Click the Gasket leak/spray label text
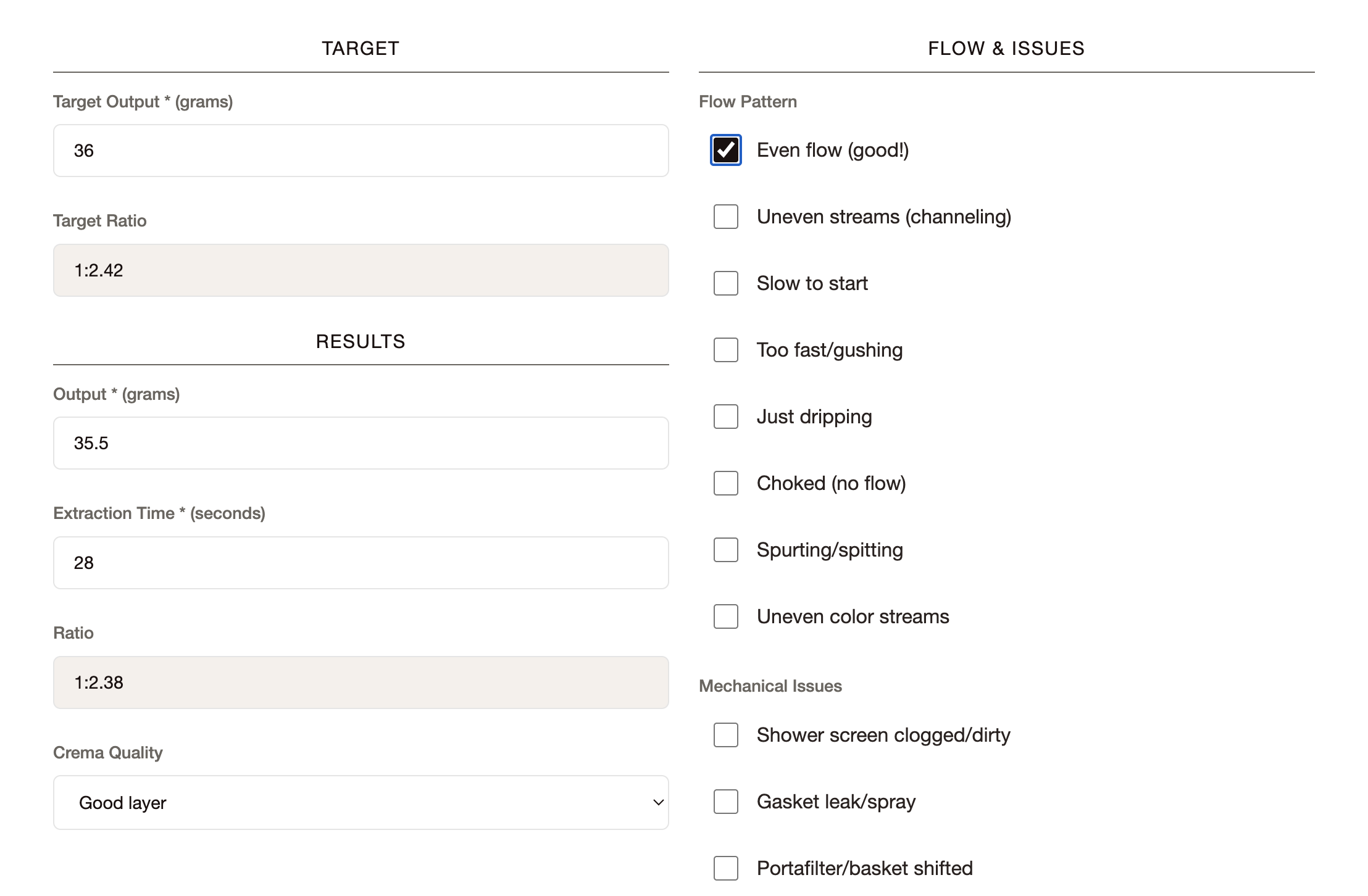The height and width of the screenshot is (896, 1368). [836, 802]
